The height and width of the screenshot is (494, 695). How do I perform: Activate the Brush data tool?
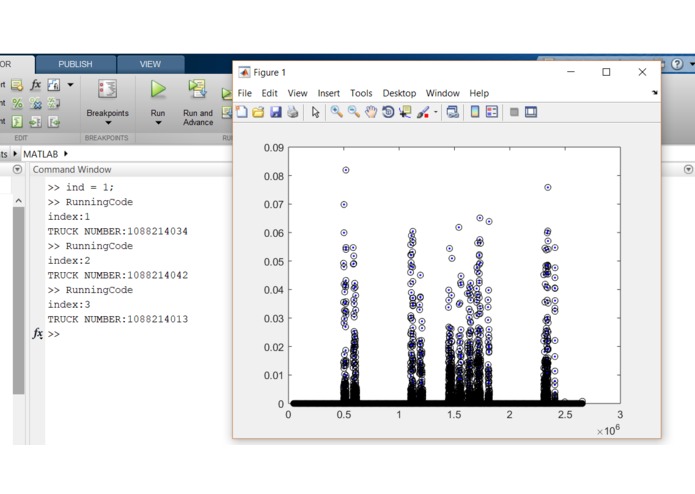tap(423, 112)
